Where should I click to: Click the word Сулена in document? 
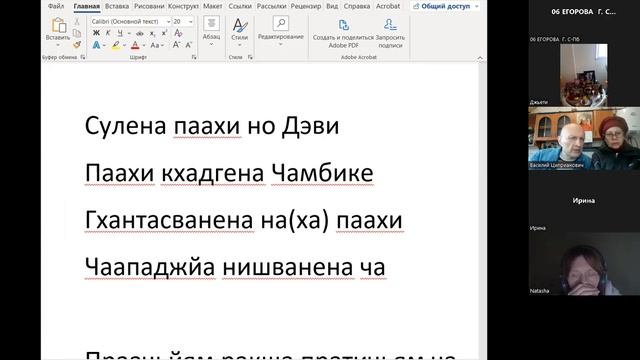point(125,126)
